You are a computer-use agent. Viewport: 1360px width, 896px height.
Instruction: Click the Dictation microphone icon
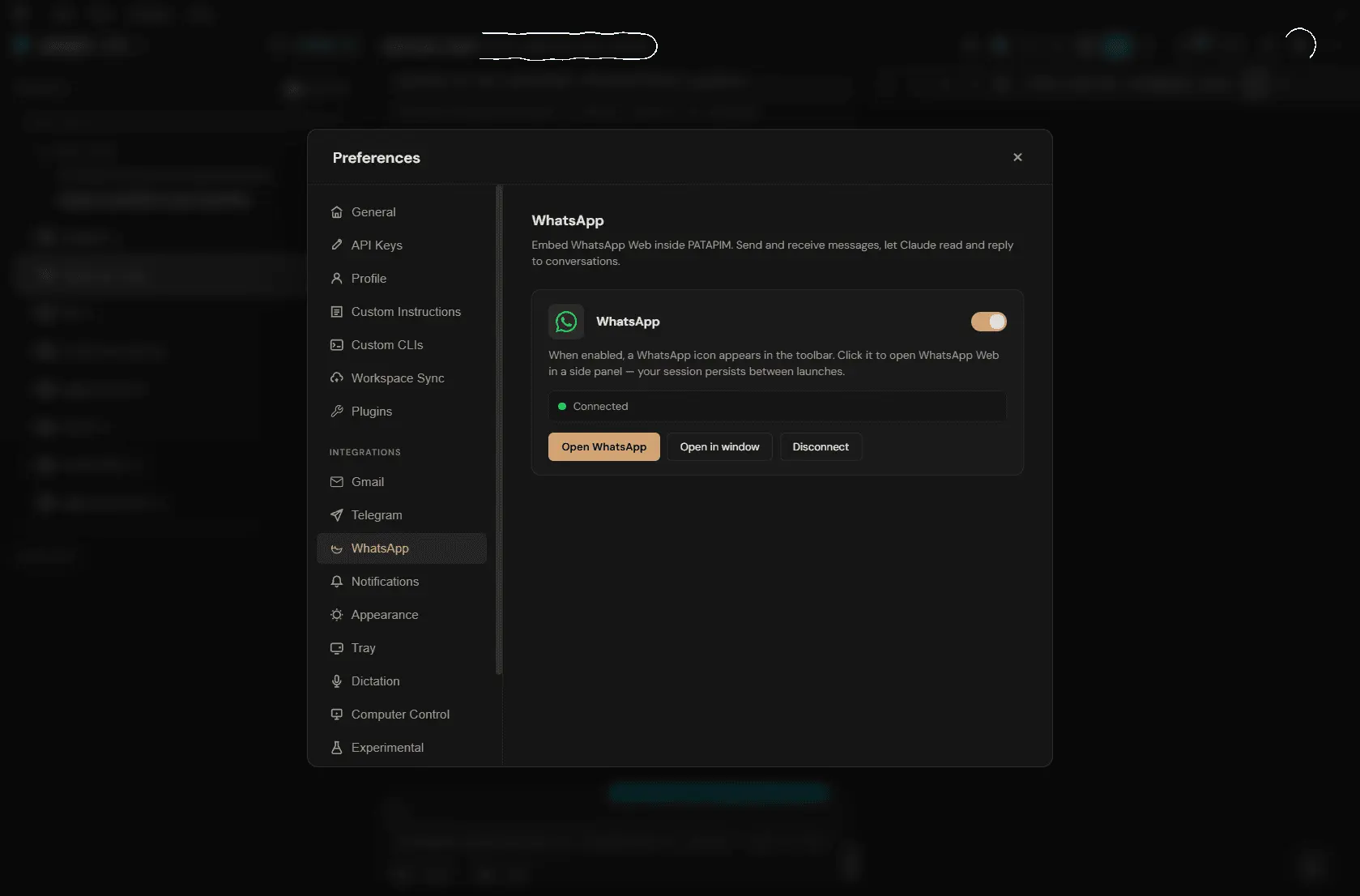coord(337,681)
